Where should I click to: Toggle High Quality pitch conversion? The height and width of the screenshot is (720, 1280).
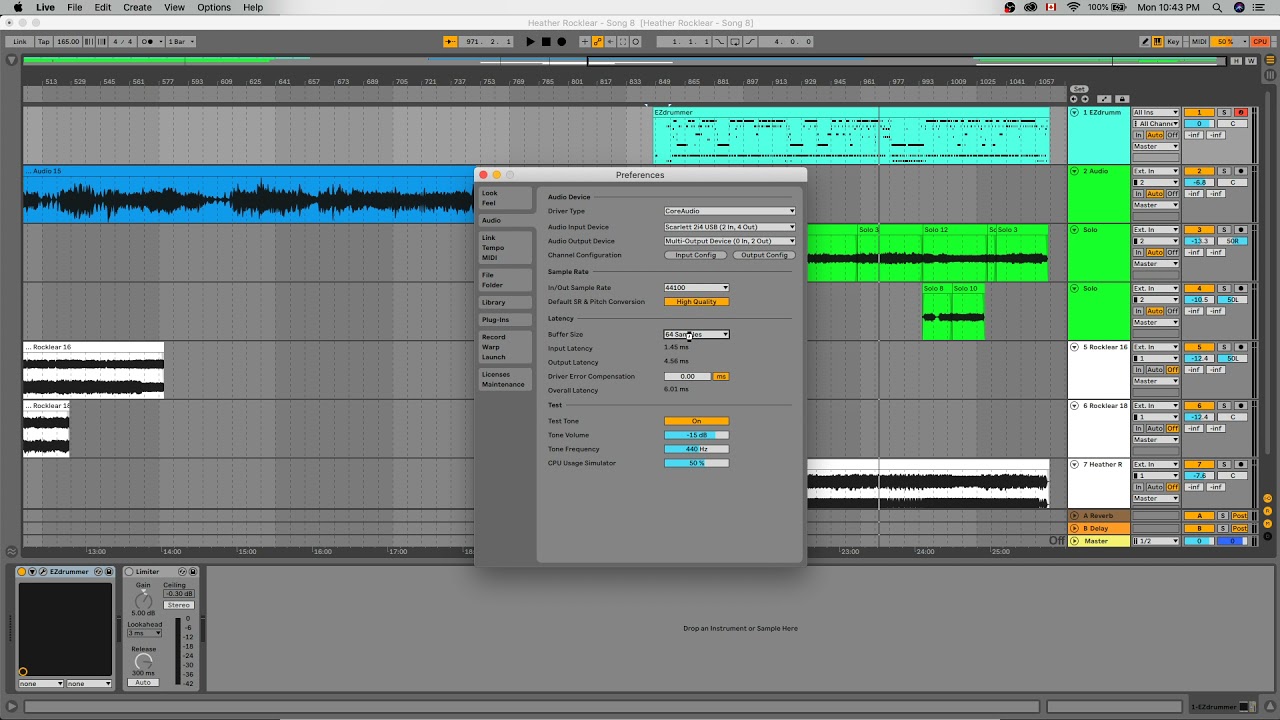696,302
